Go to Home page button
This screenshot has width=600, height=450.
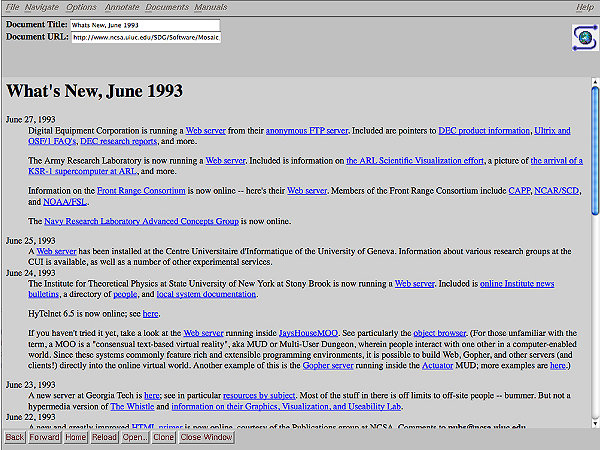pyautogui.click(x=76, y=437)
